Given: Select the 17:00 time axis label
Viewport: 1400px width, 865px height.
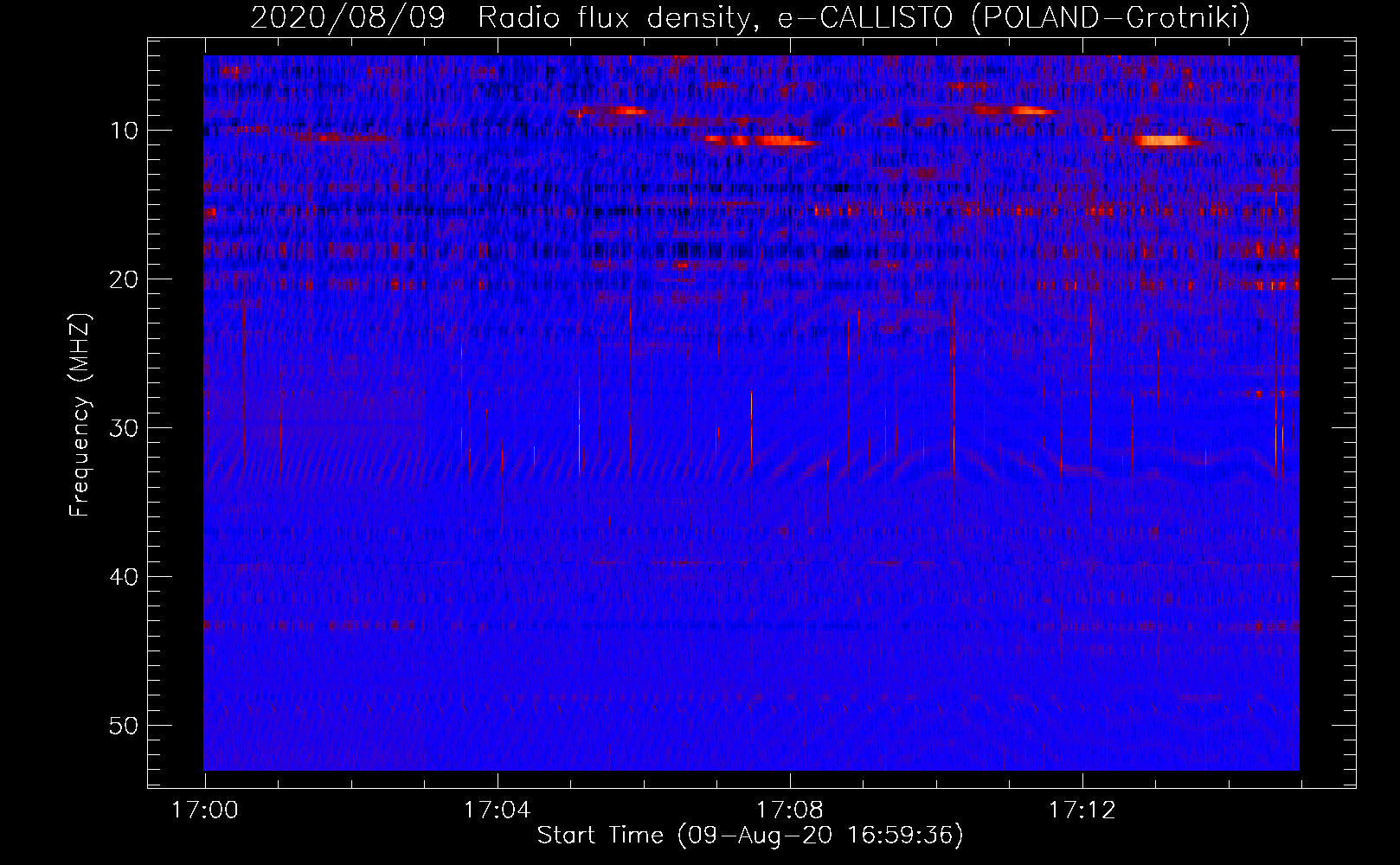Looking at the screenshot, I should click(x=205, y=811).
